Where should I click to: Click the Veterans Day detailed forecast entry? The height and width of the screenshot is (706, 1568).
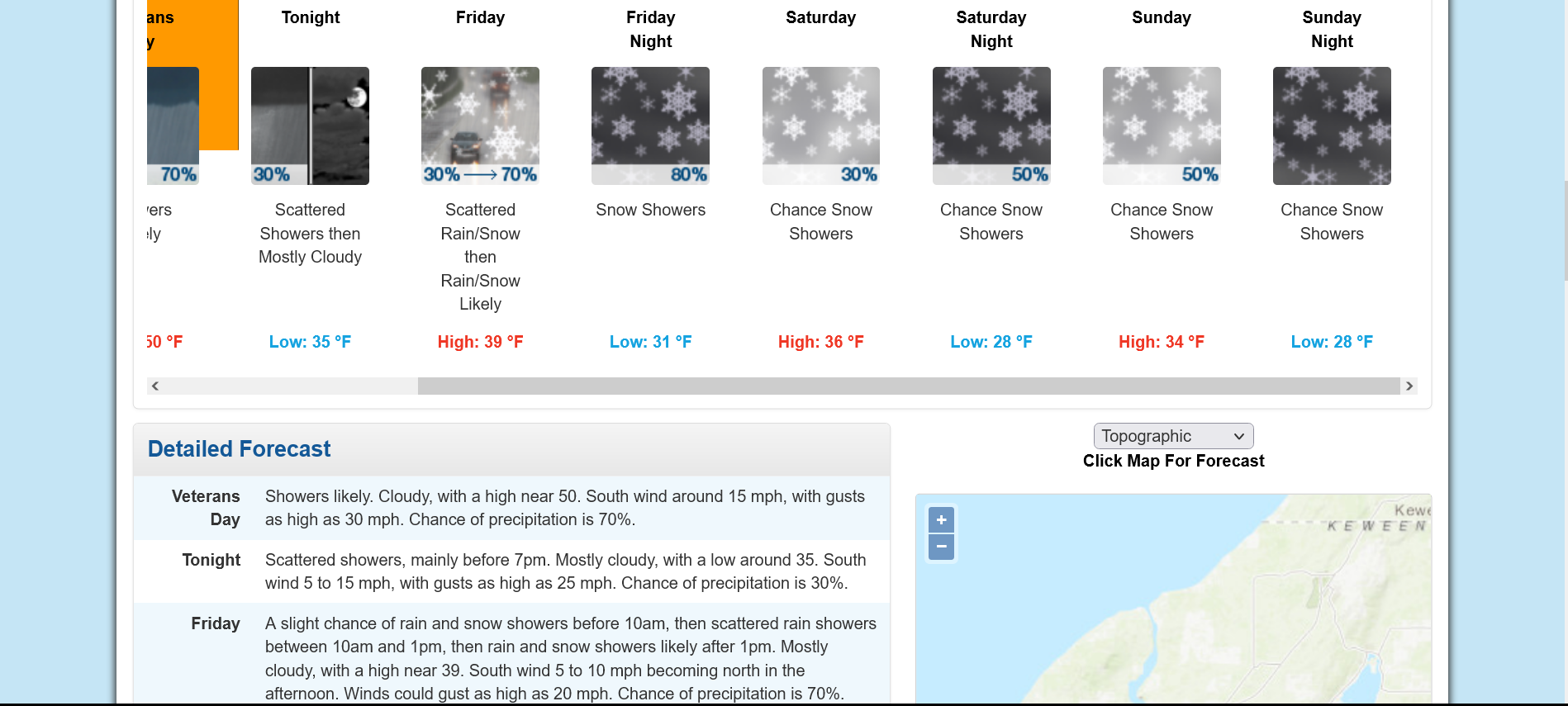click(511, 508)
